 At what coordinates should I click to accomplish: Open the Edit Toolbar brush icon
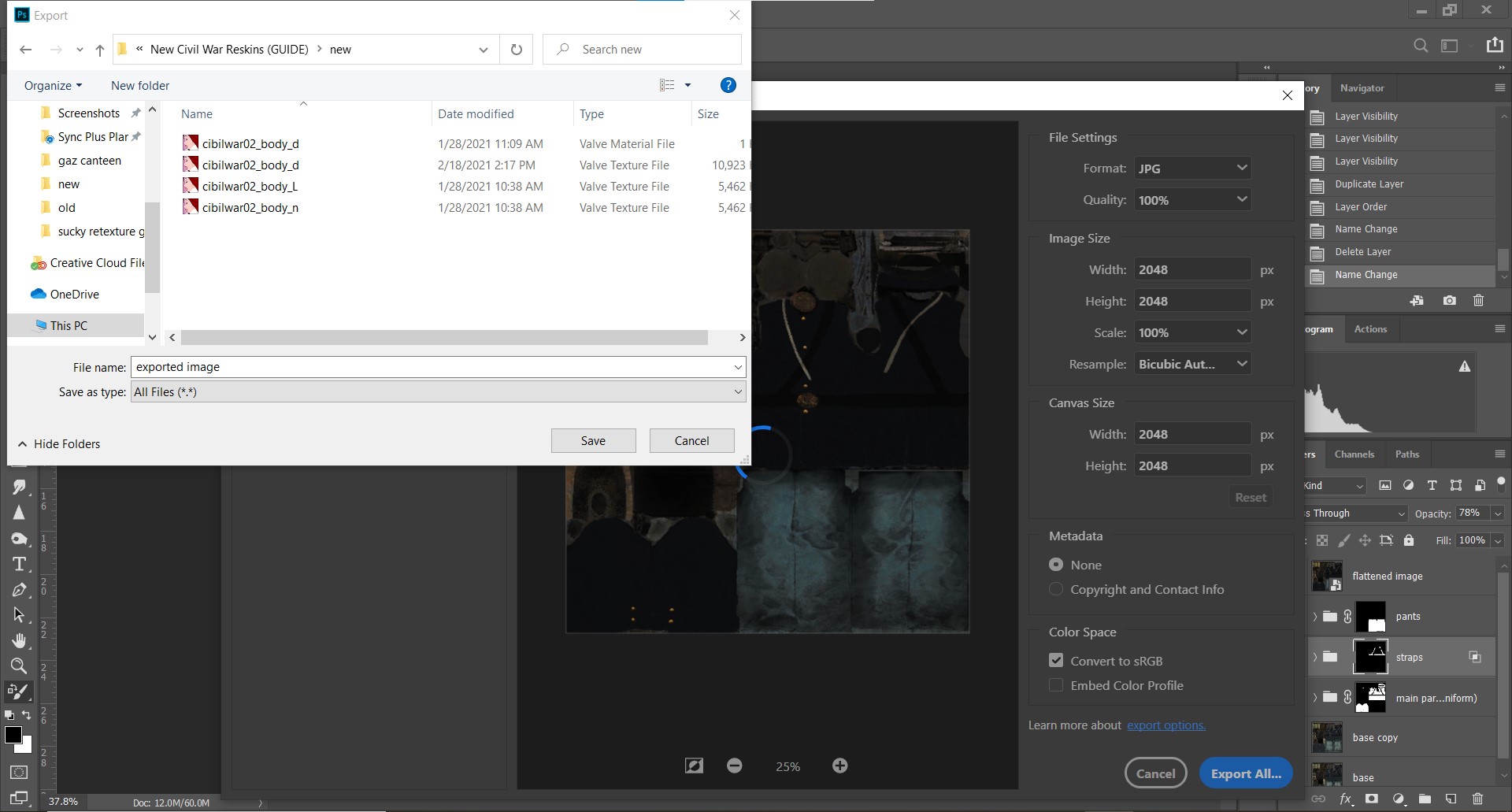(x=19, y=692)
